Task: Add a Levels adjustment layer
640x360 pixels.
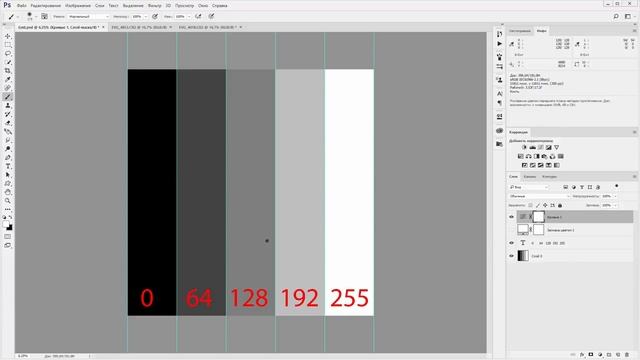Action: (x=533, y=147)
